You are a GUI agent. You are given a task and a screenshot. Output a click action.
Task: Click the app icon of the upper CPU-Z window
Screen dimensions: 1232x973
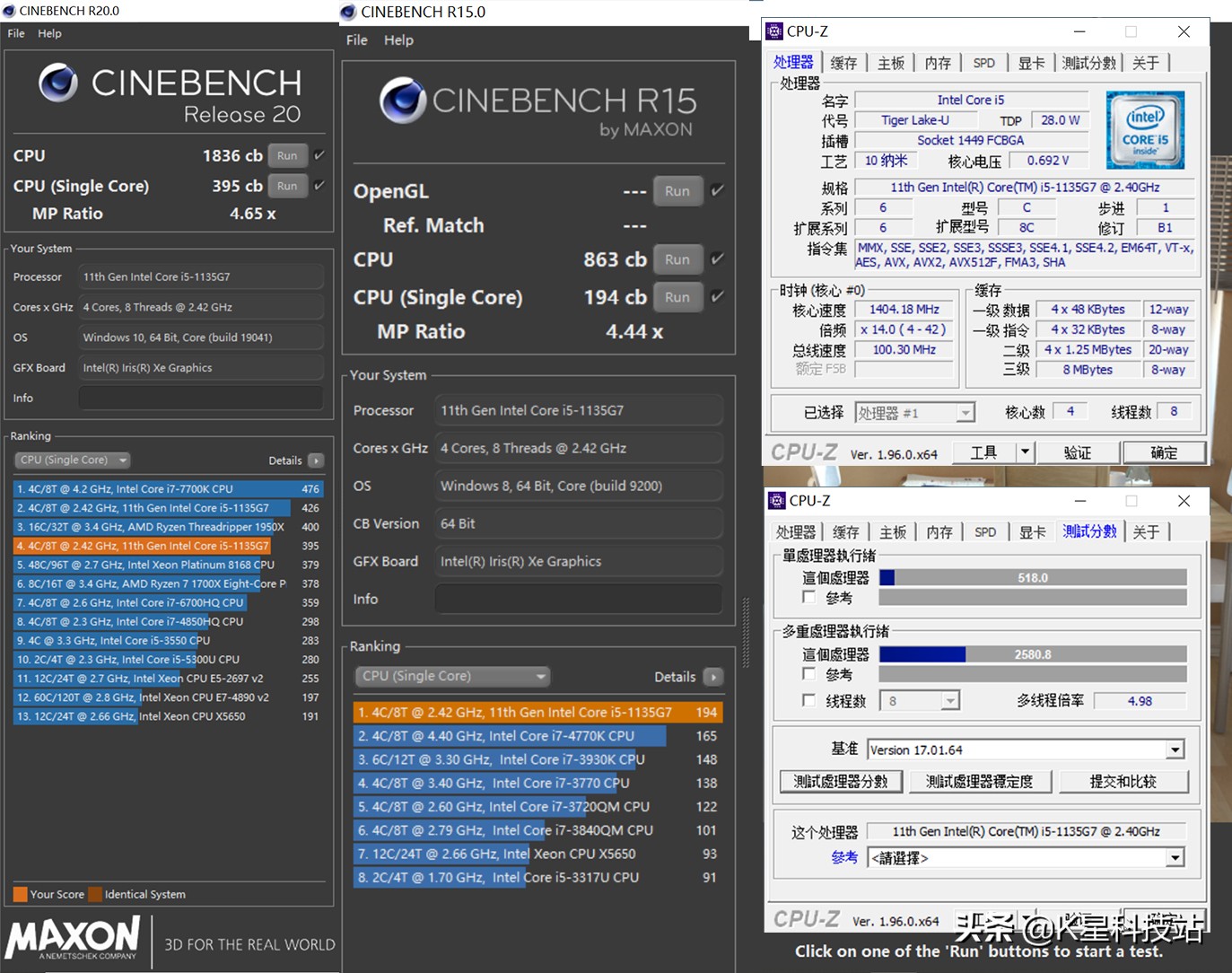pos(773,31)
